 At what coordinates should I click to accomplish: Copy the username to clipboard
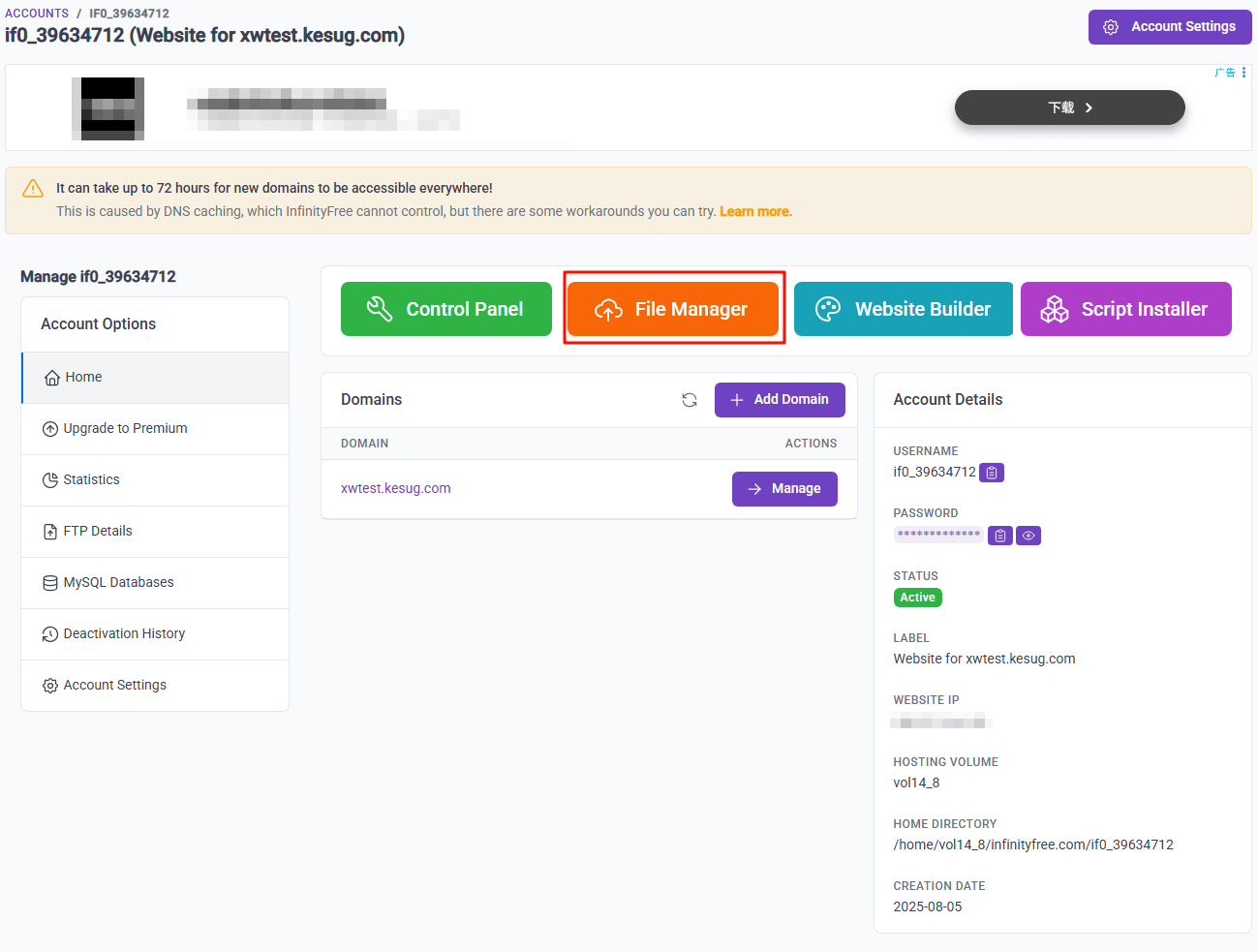click(992, 473)
